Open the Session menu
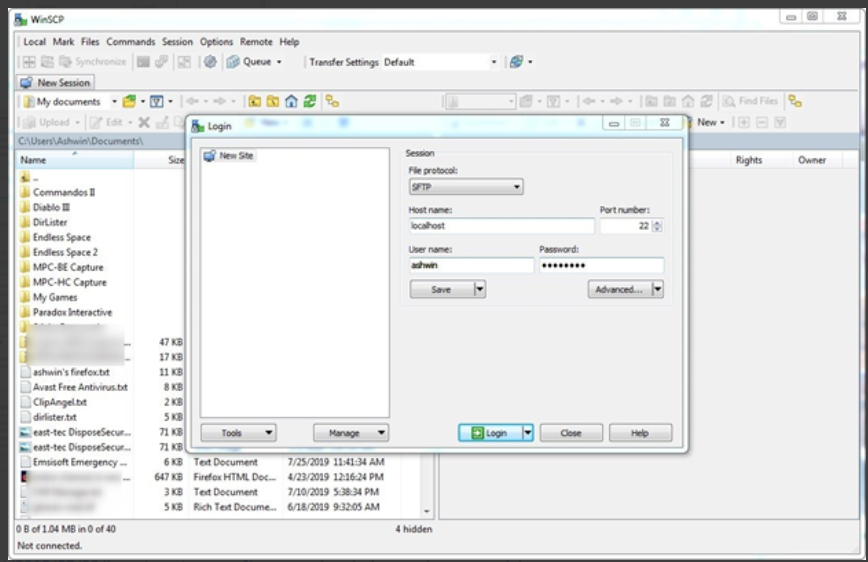Image resolution: width=868 pixels, height=562 pixels. 177,42
